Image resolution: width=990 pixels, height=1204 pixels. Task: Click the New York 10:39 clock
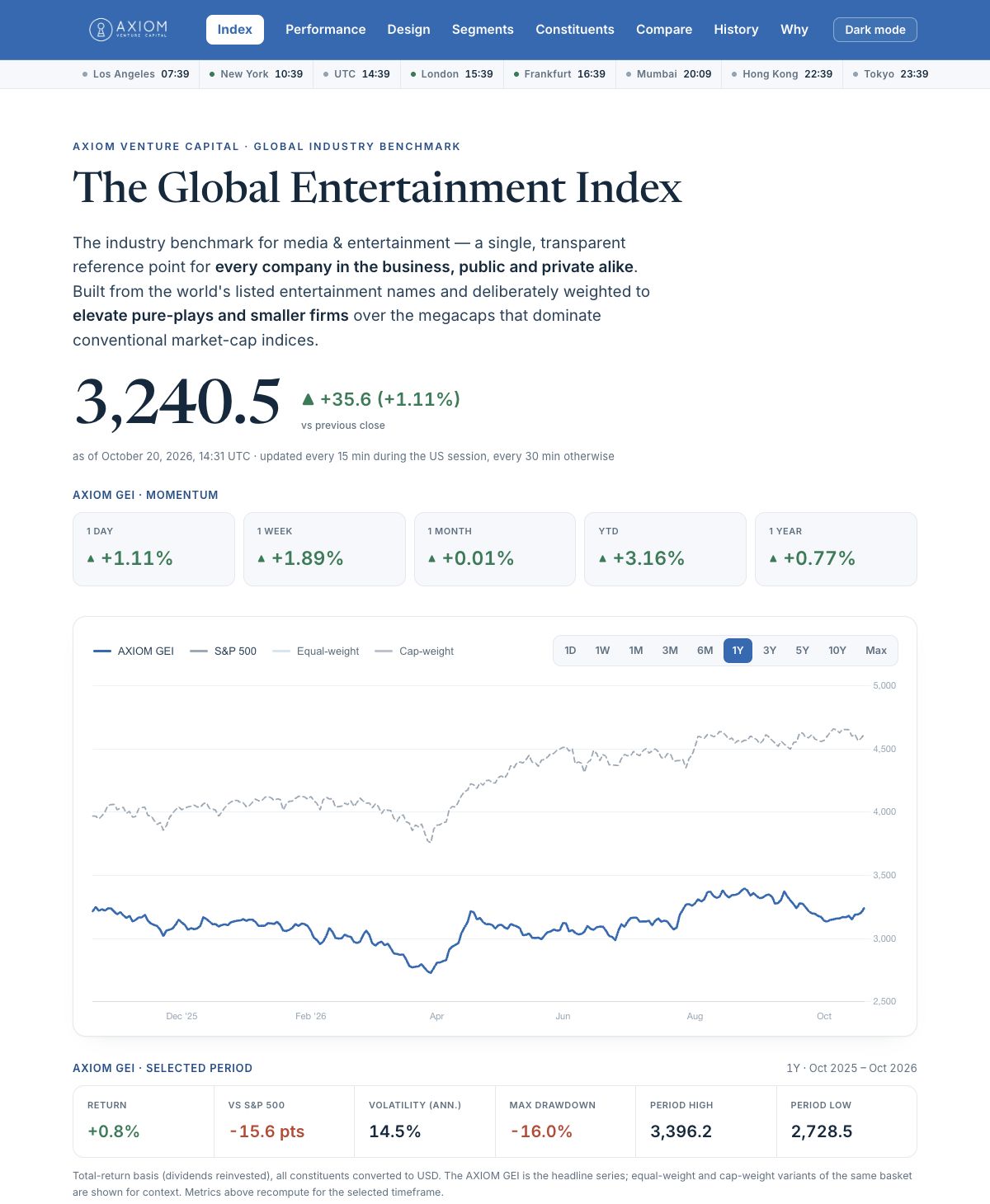(x=256, y=74)
